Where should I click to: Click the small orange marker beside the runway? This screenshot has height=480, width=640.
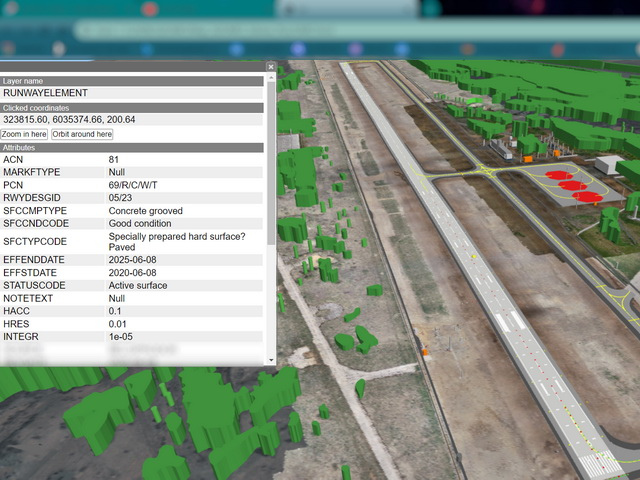tap(425, 352)
